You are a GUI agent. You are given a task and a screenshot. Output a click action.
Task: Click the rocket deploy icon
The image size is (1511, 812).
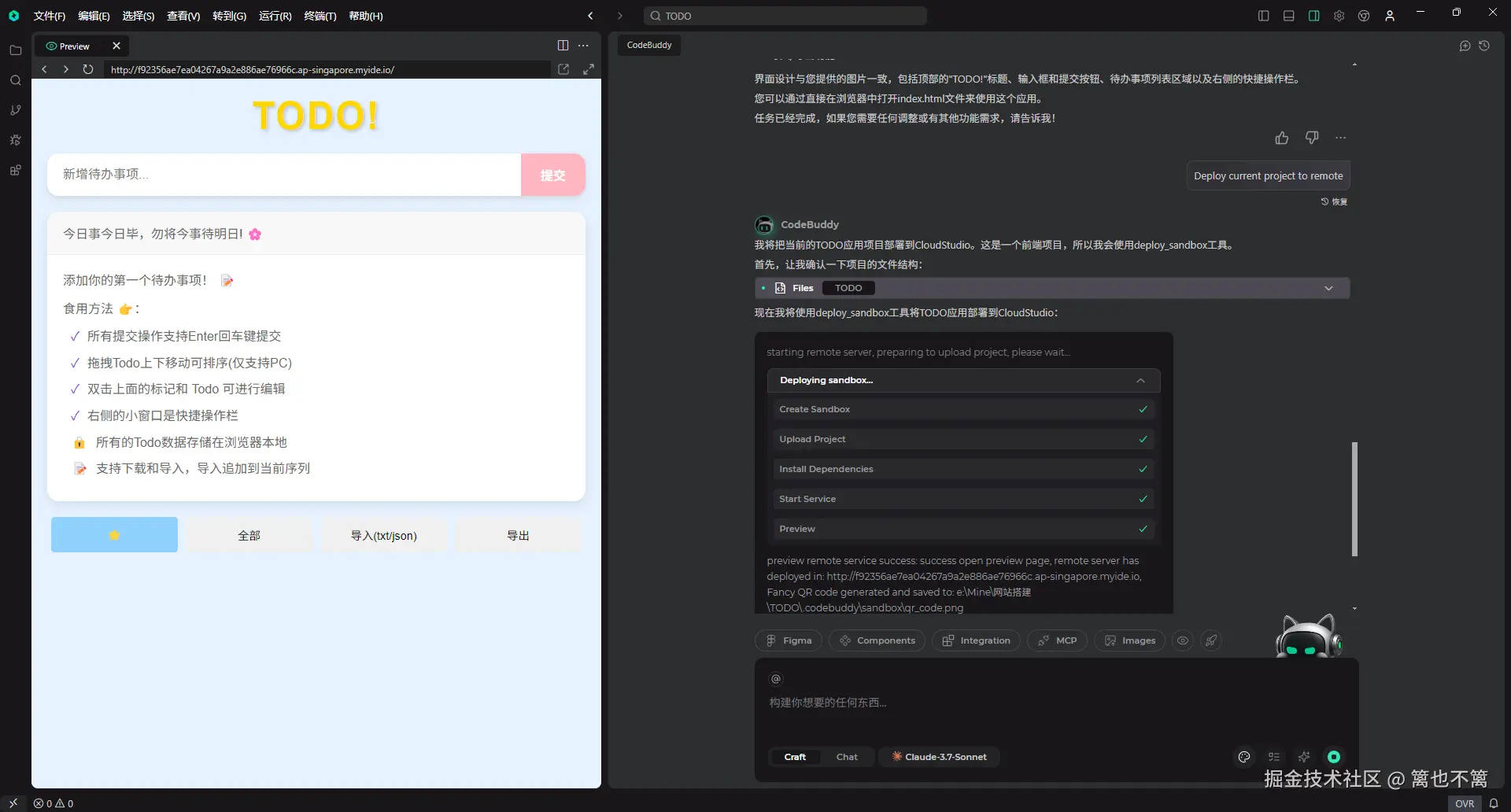(x=1211, y=640)
